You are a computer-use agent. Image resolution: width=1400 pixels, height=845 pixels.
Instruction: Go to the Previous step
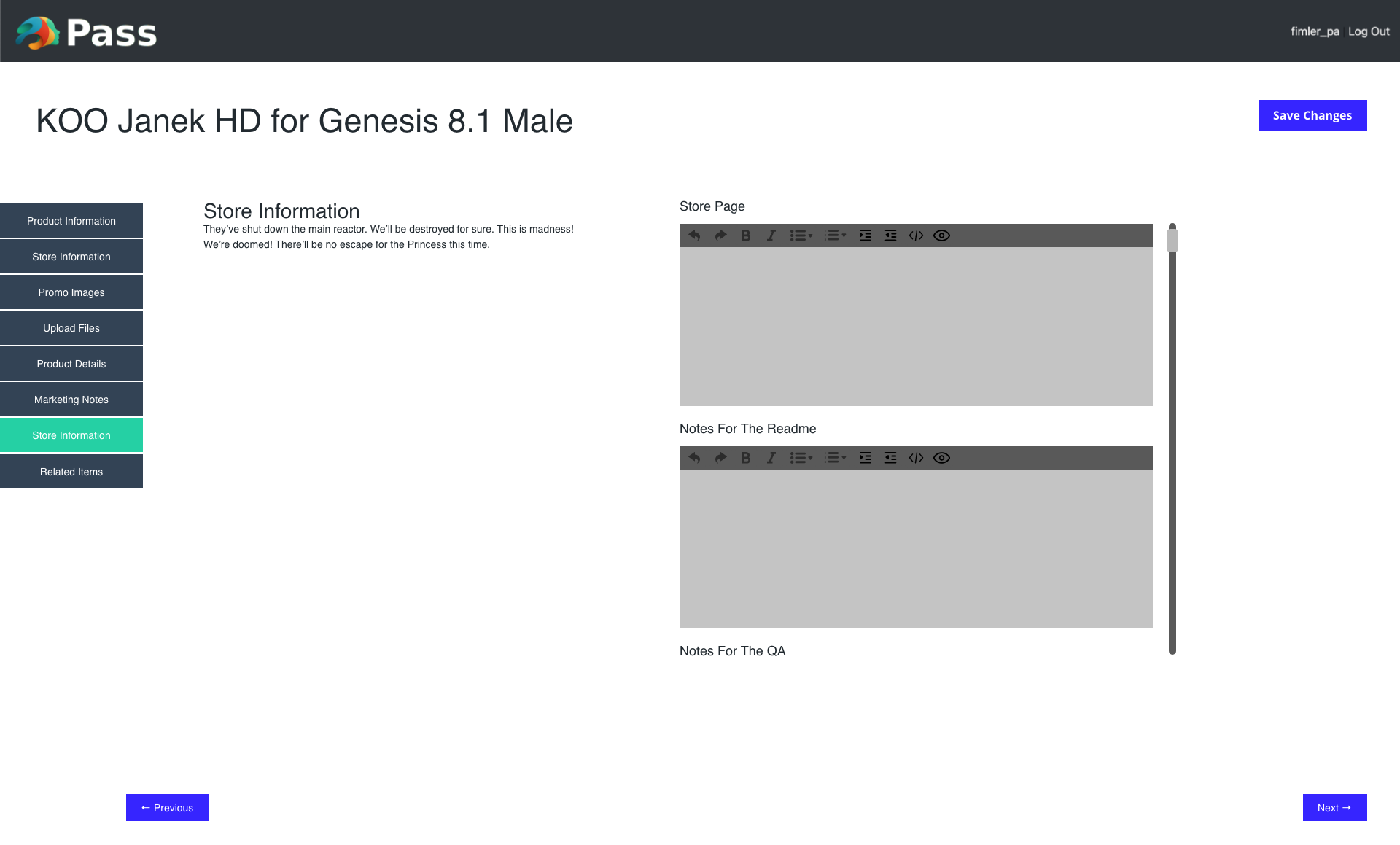tap(168, 808)
